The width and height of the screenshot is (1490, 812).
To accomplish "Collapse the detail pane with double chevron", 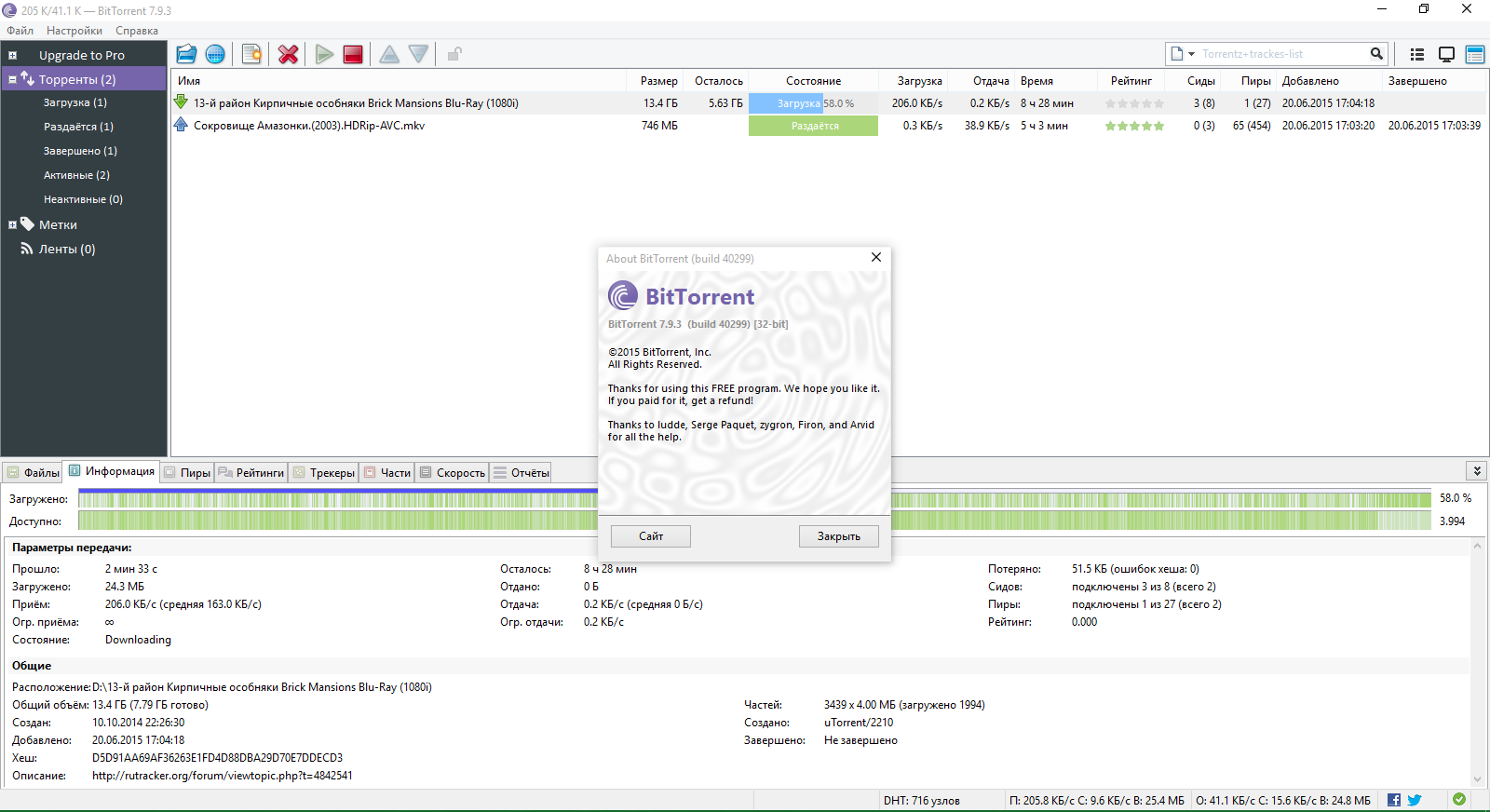I will (x=1476, y=471).
